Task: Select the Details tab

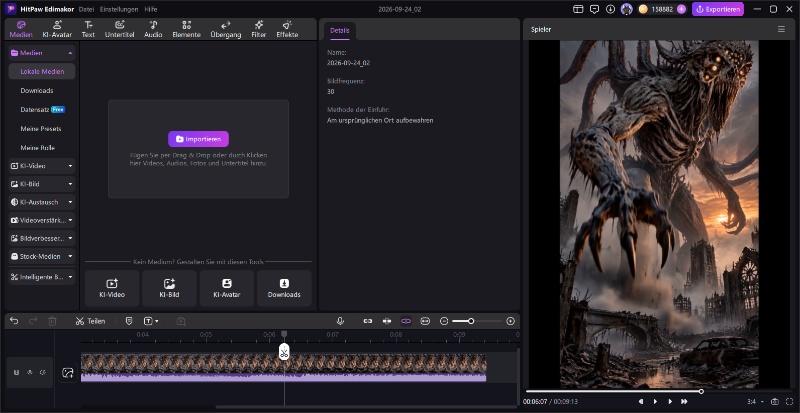Action: (340, 31)
